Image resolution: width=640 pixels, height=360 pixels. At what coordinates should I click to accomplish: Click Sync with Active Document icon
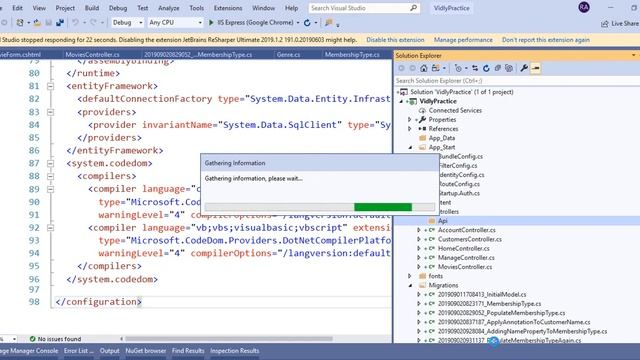click(x=475, y=68)
